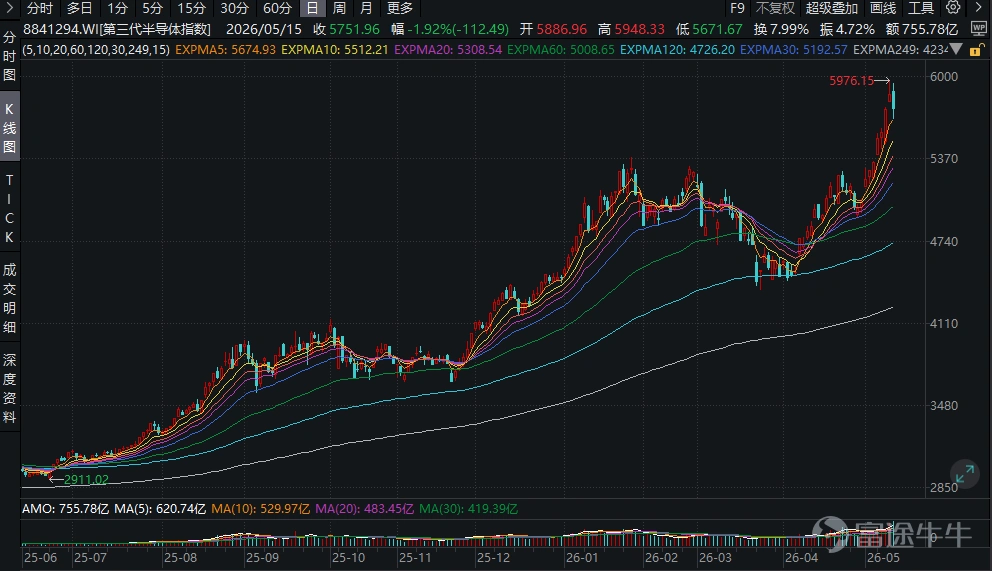Click the MA(30): 419.39亿 volume legend
Screen dimensions: 992x571
pos(468,509)
